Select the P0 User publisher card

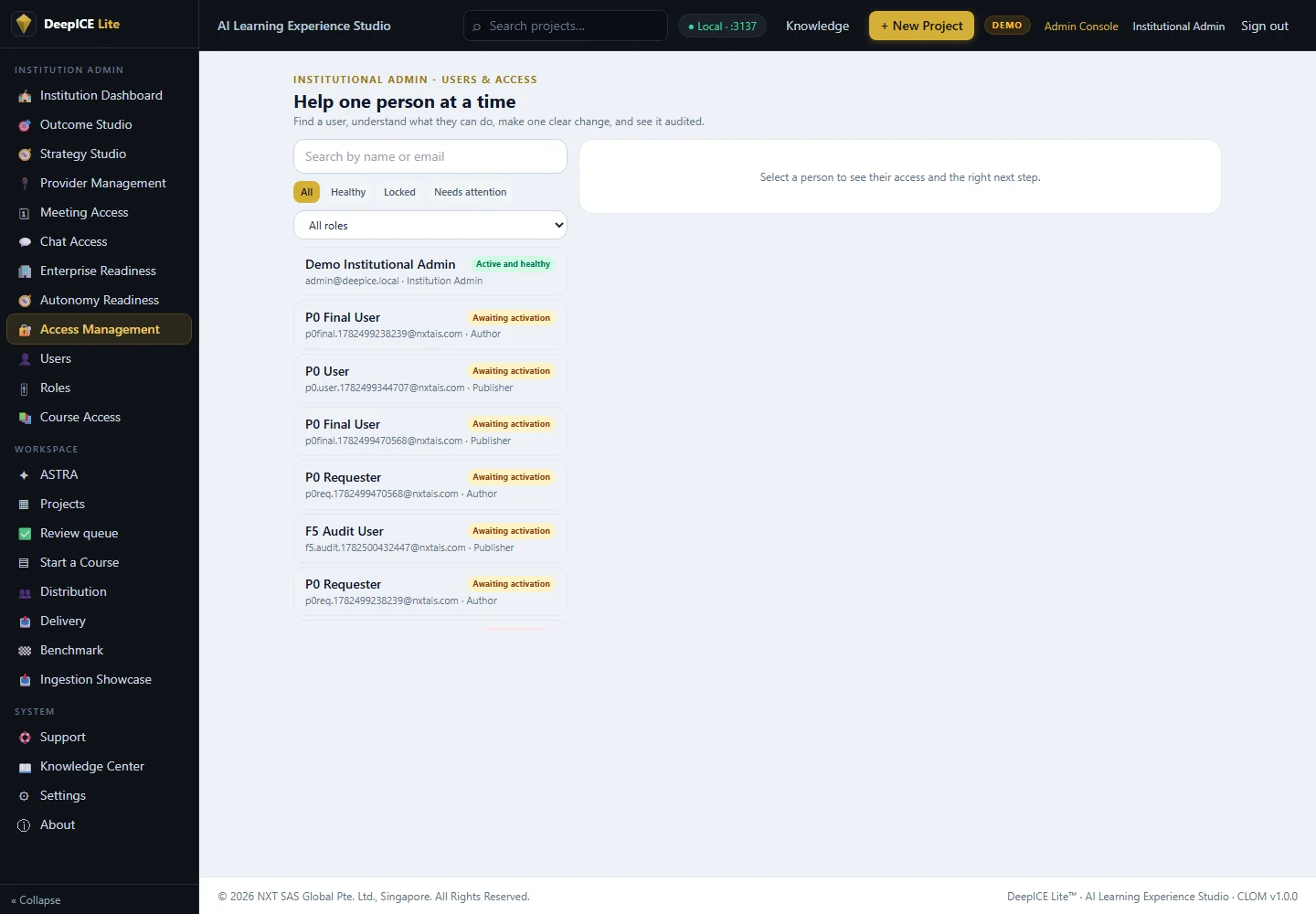pos(430,378)
